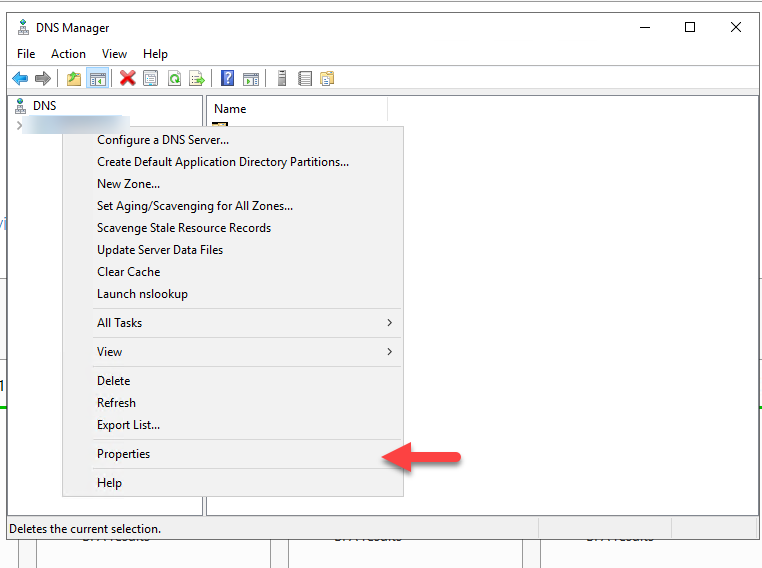The height and width of the screenshot is (568, 762).
Task: Click the Export List toolbar icon
Action: 197,78
